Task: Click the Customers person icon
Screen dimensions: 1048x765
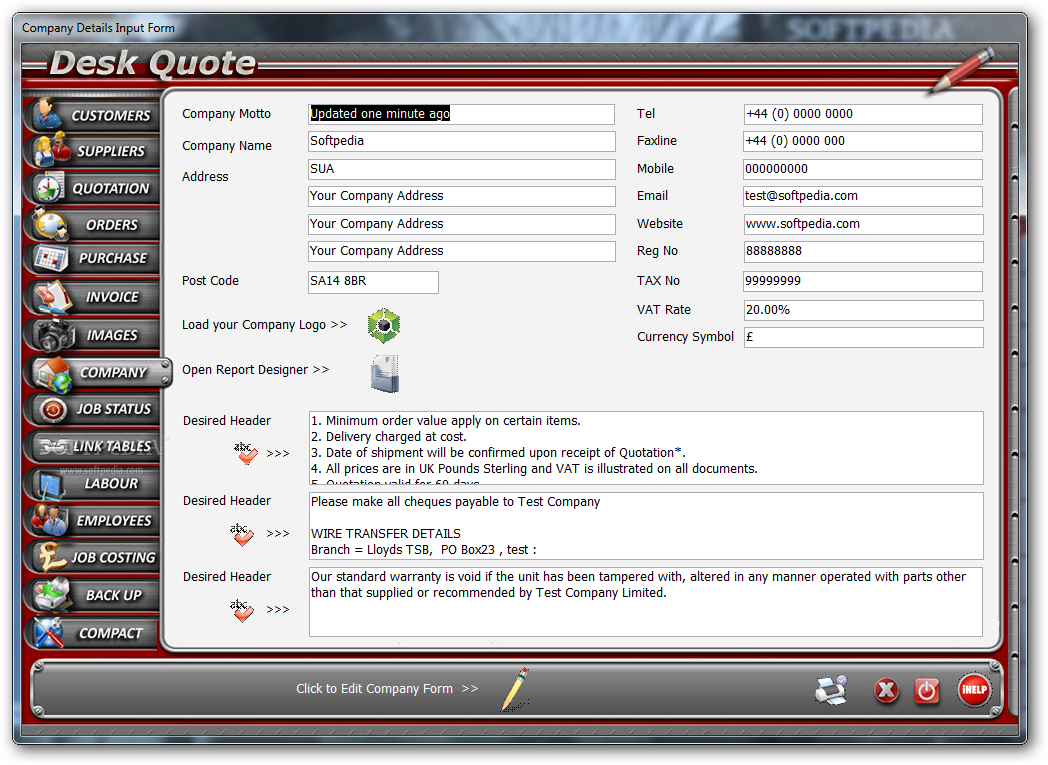Action: (48, 114)
